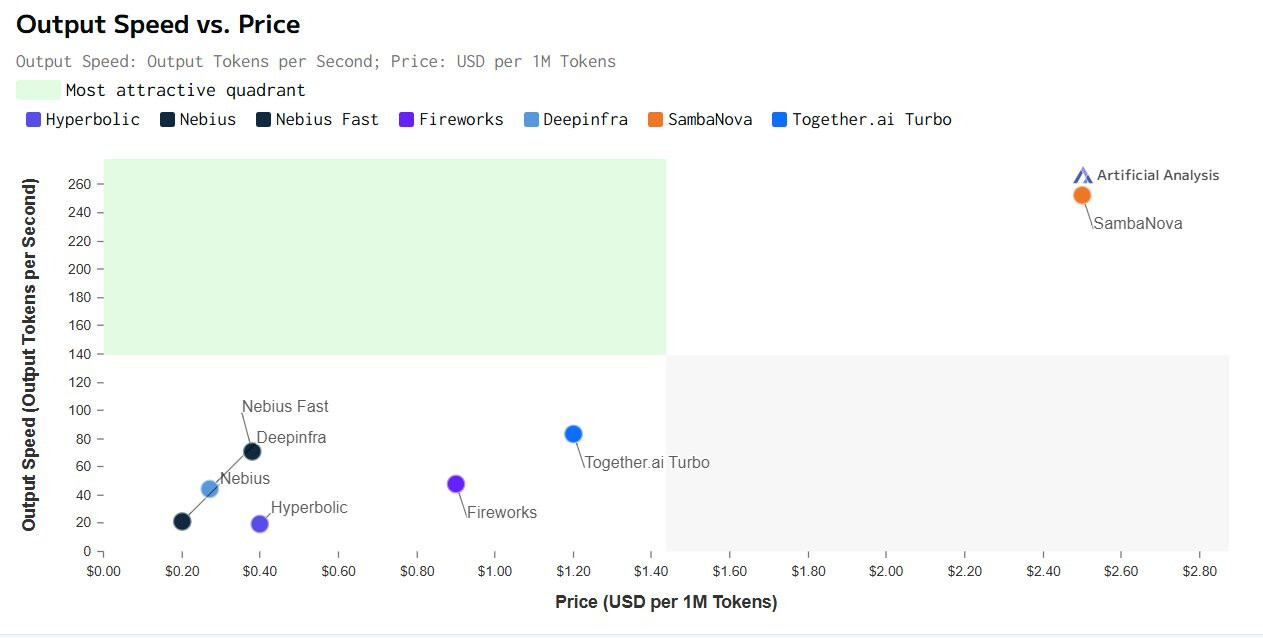The width and height of the screenshot is (1263, 638).
Task: Click the Hyperbolic data point on chart
Action: click(260, 524)
